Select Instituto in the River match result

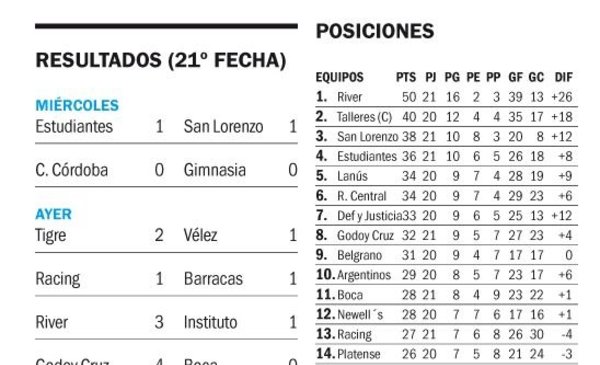pyautogui.click(x=210, y=322)
